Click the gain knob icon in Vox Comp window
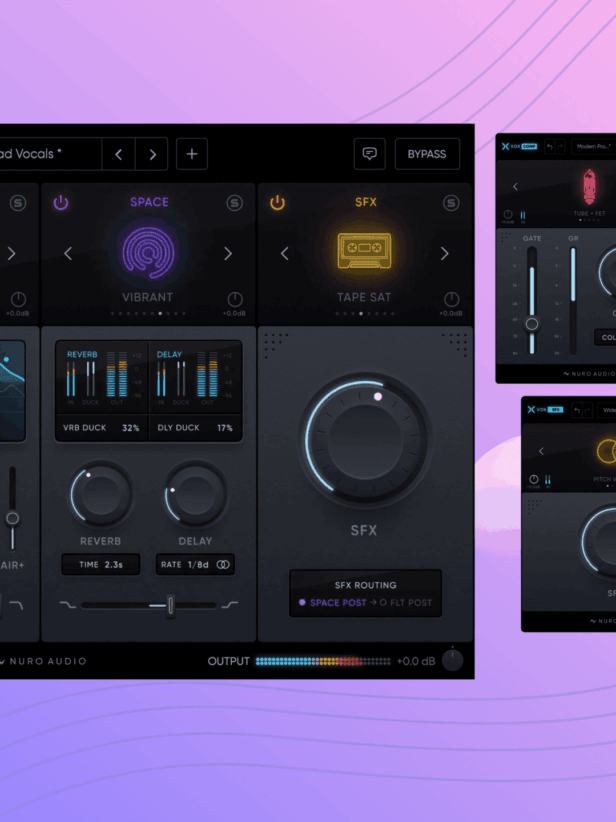 pyautogui.click(x=507, y=214)
